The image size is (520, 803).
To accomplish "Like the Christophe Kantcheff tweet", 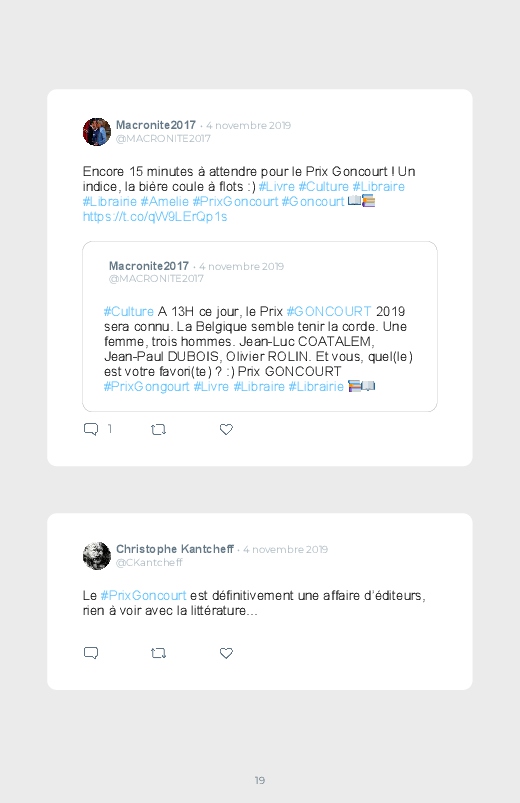I will (226, 653).
